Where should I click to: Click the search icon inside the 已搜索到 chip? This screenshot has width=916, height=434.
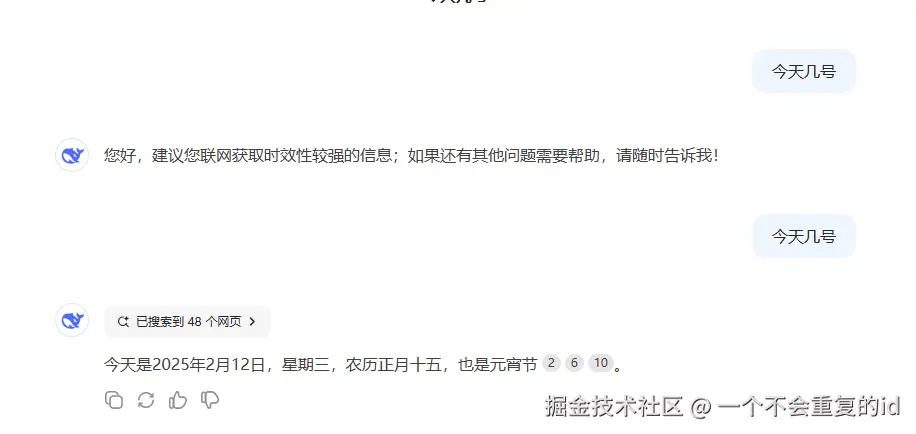click(x=123, y=322)
